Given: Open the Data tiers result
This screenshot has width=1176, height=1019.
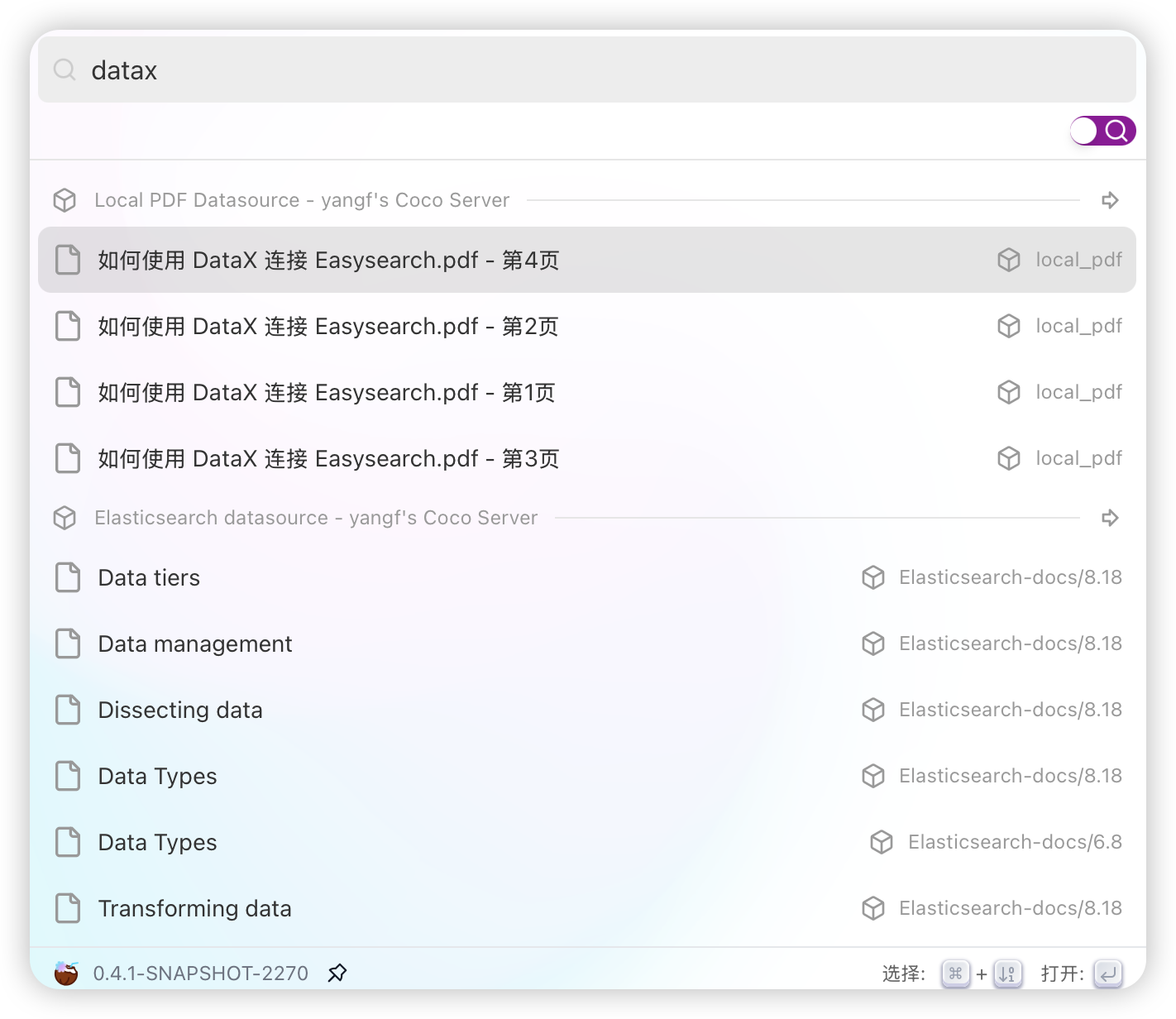Looking at the screenshot, I should 587,577.
